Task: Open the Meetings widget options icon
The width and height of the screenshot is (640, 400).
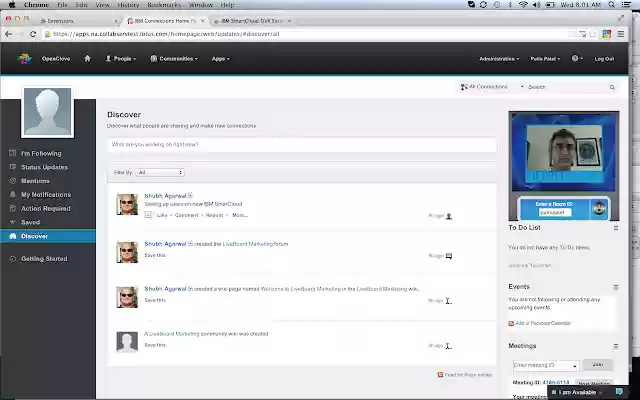Action: click(x=616, y=346)
